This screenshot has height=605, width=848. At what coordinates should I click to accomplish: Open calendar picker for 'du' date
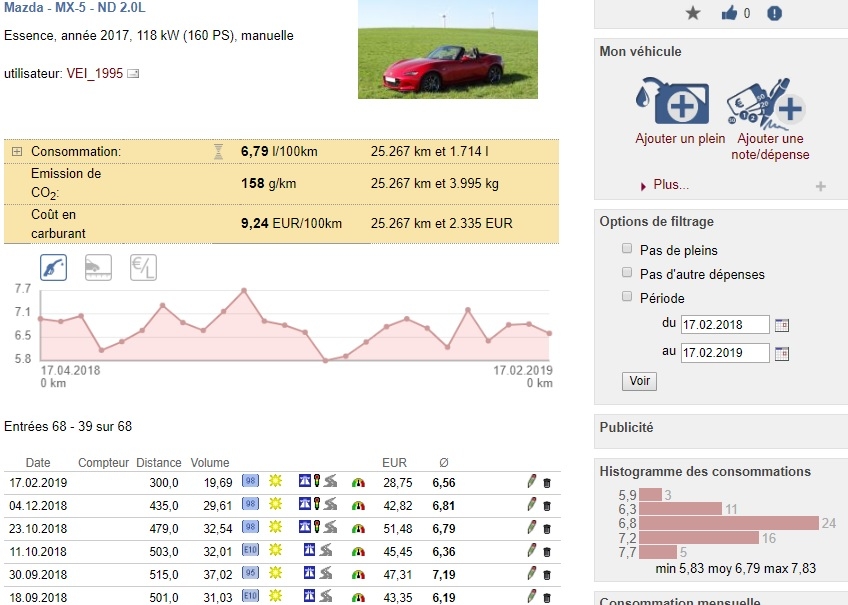pos(782,325)
